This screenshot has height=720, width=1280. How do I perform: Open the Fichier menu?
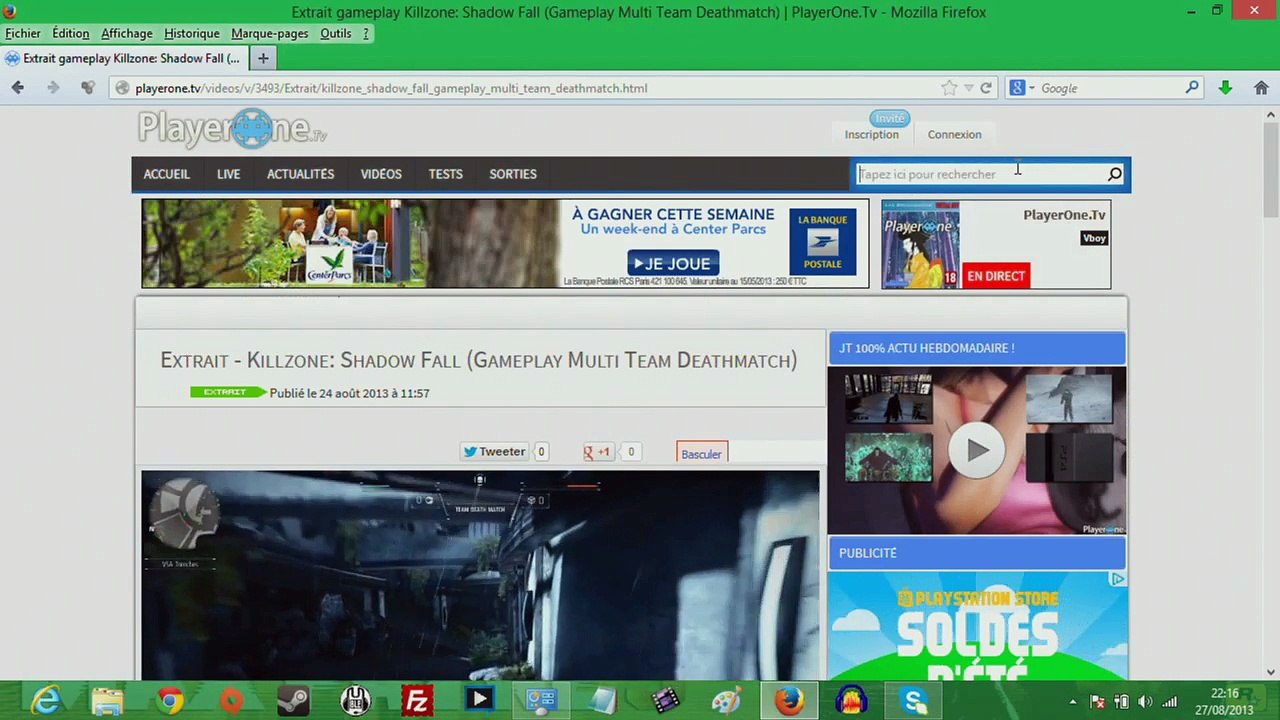tap(23, 33)
